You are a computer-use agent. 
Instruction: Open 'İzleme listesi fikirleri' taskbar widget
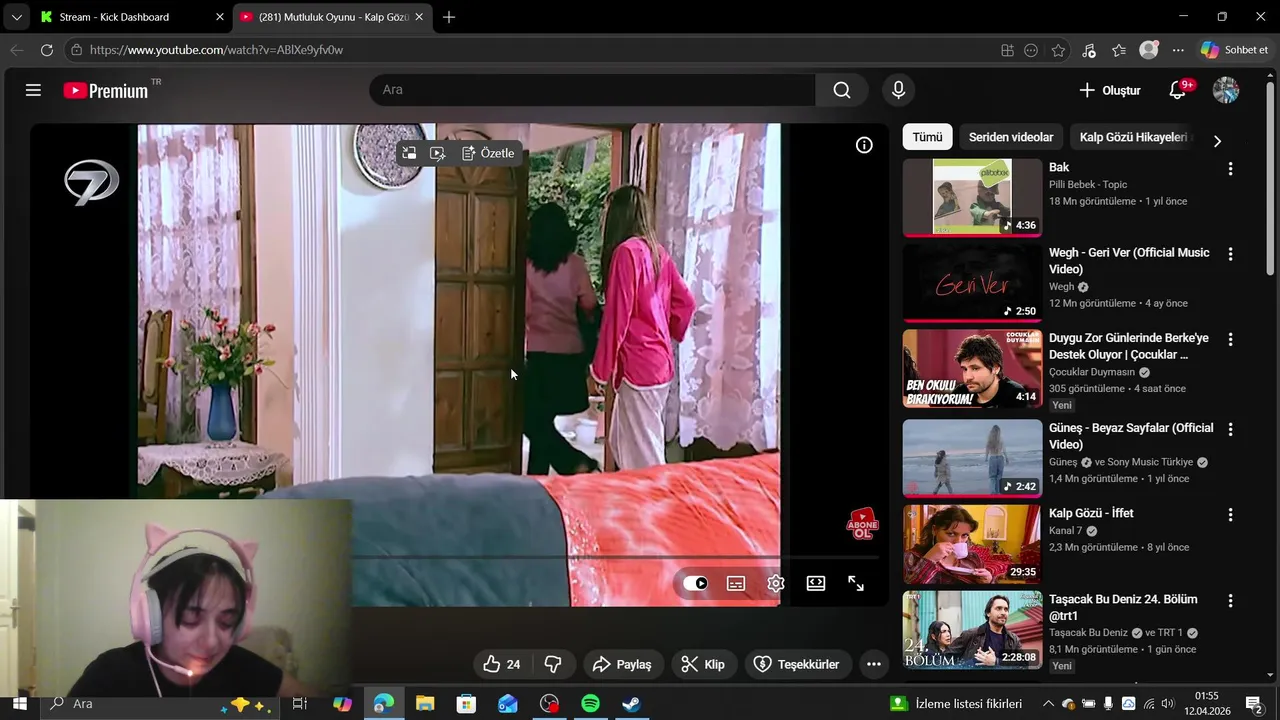(957, 704)
